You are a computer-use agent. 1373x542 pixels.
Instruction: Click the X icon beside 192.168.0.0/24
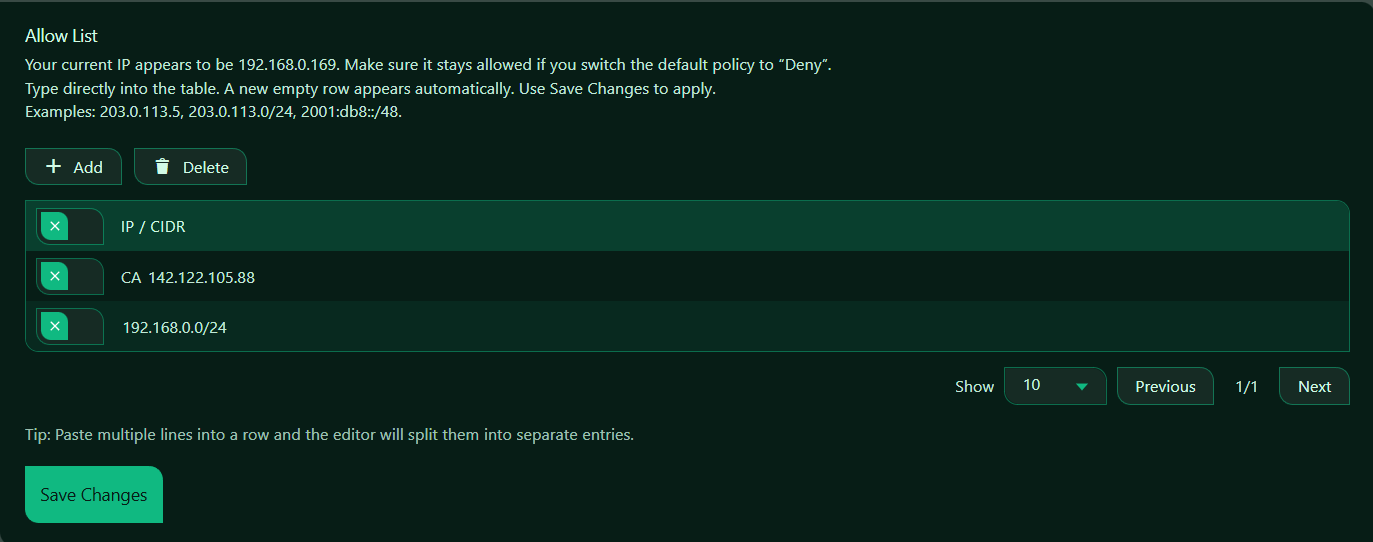[x=55, y=326]
